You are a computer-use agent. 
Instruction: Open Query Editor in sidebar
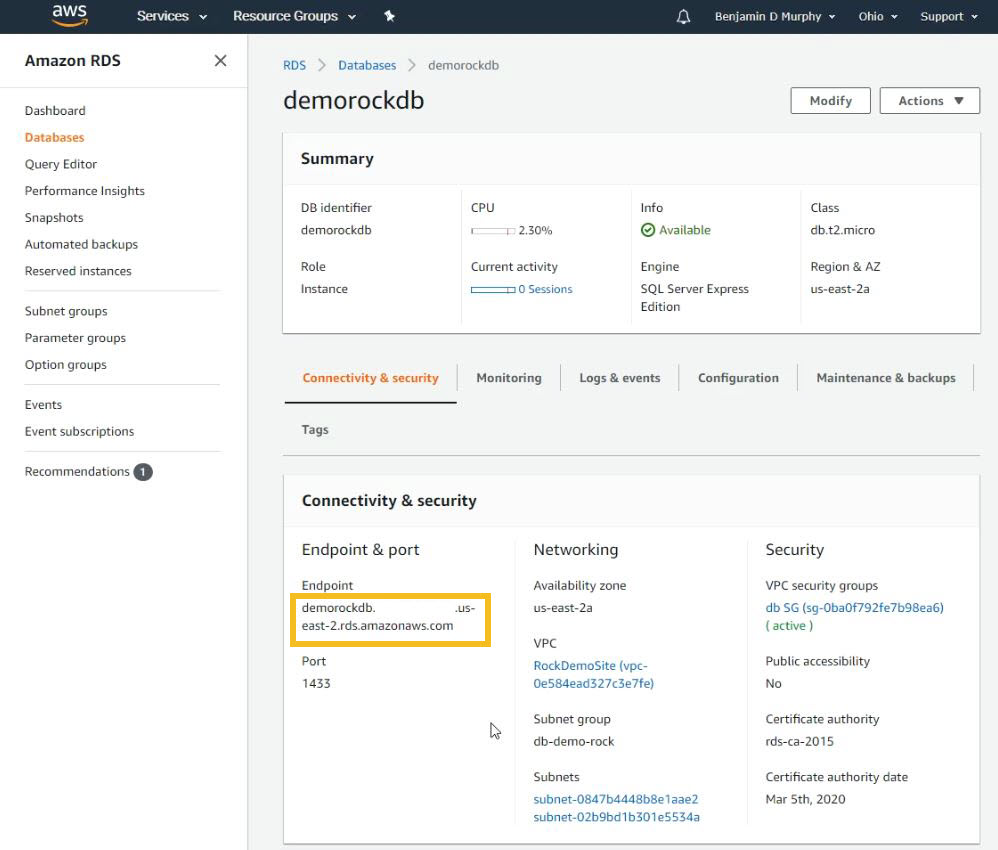pos(60,164)
